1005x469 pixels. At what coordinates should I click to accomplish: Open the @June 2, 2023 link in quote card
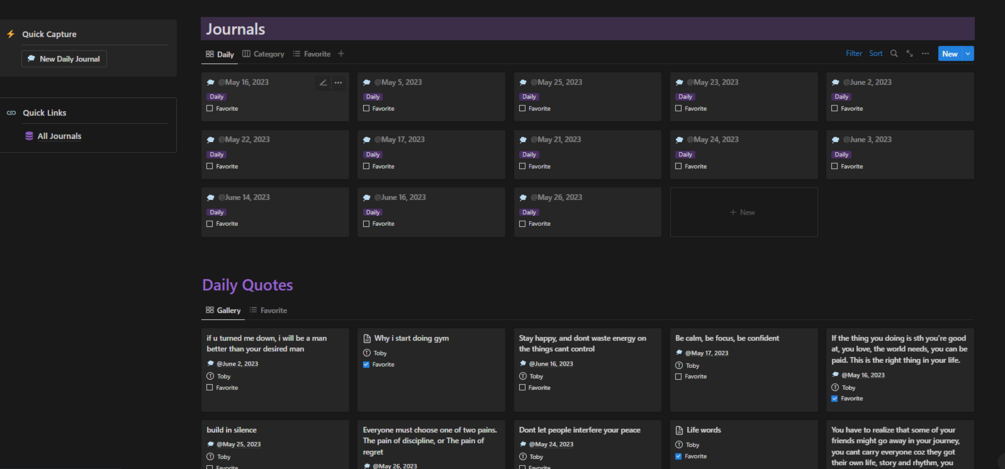[x=237, y=363]
